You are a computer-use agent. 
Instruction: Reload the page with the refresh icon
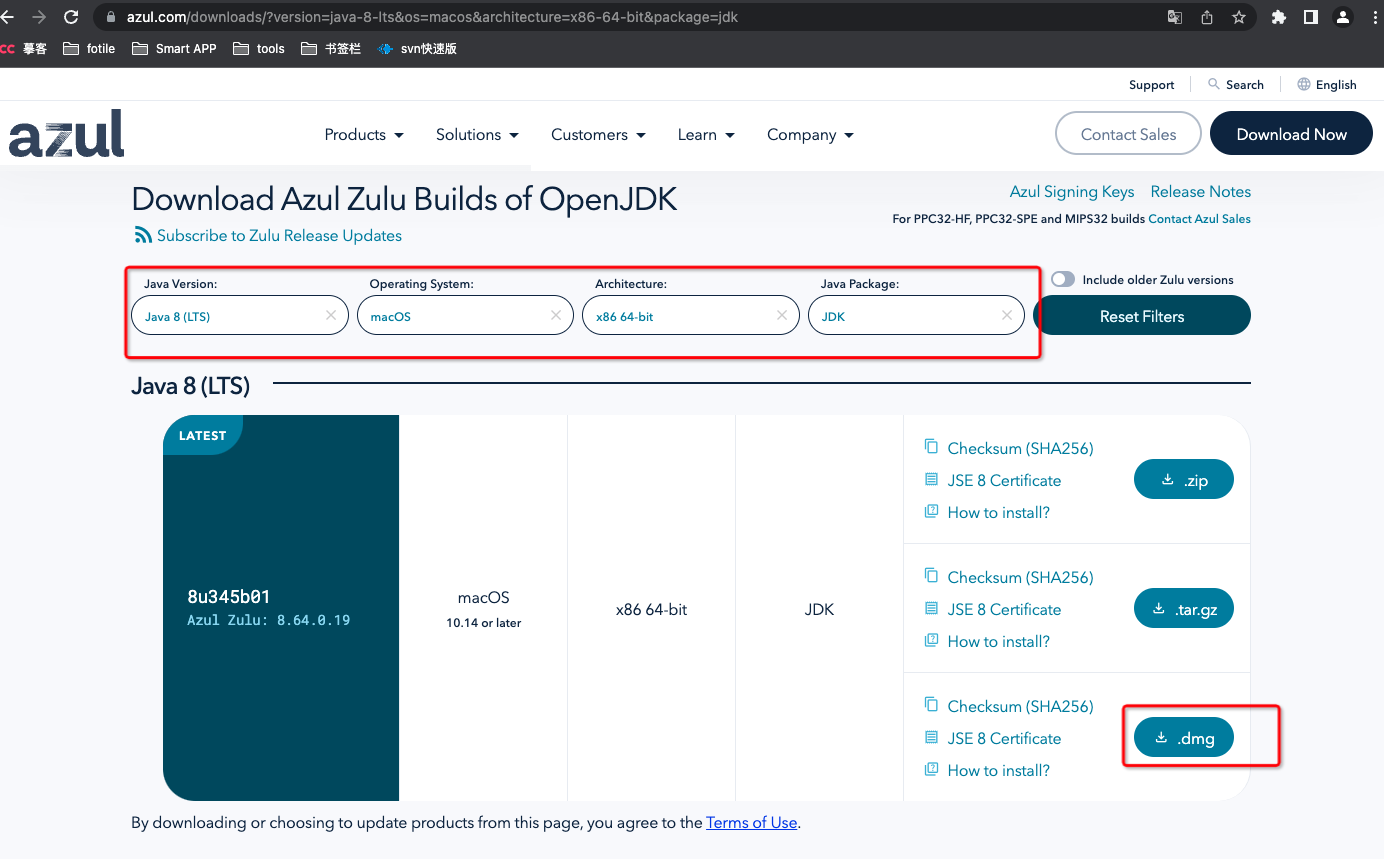(71, 17)
